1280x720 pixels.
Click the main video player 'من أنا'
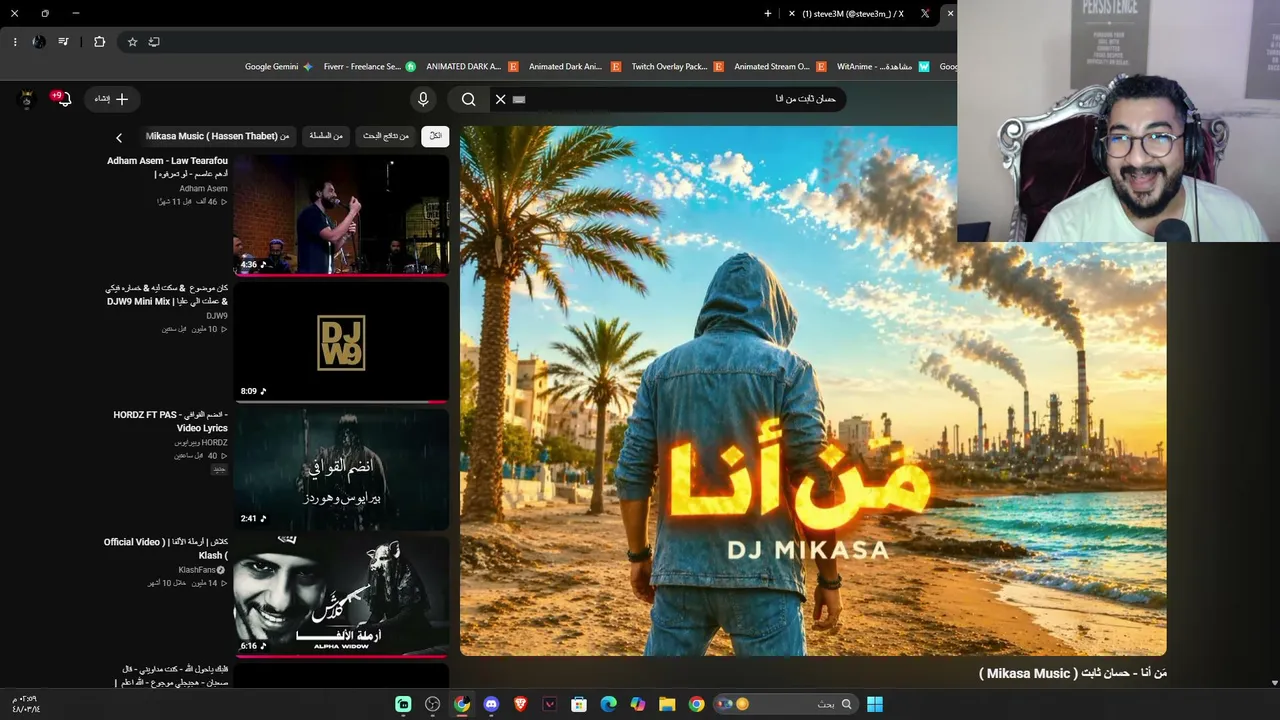tap(813, 391)
